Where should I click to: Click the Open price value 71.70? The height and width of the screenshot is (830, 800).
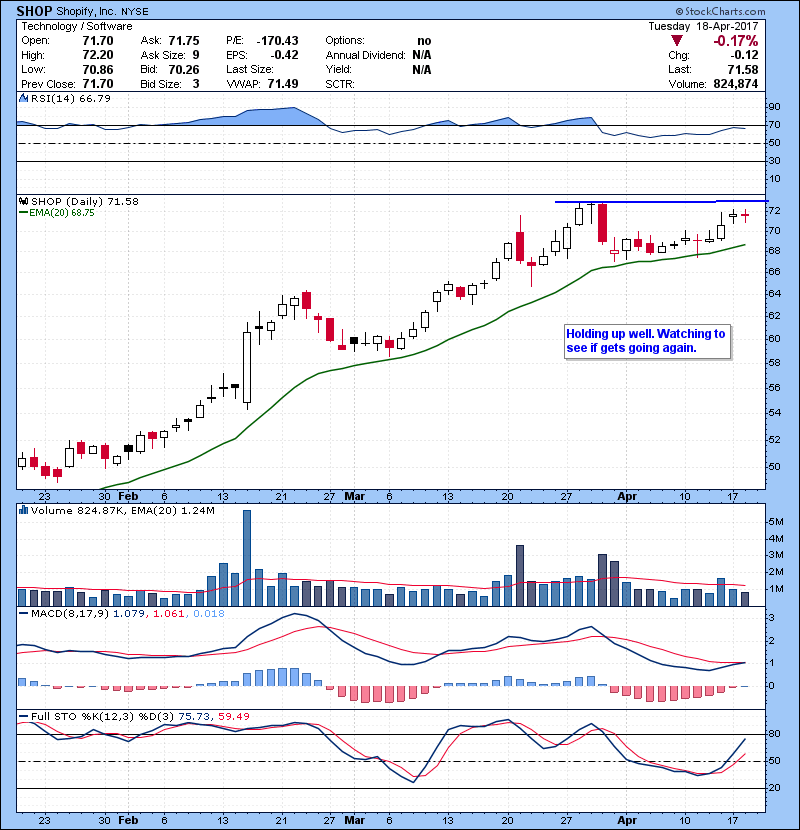98,41
